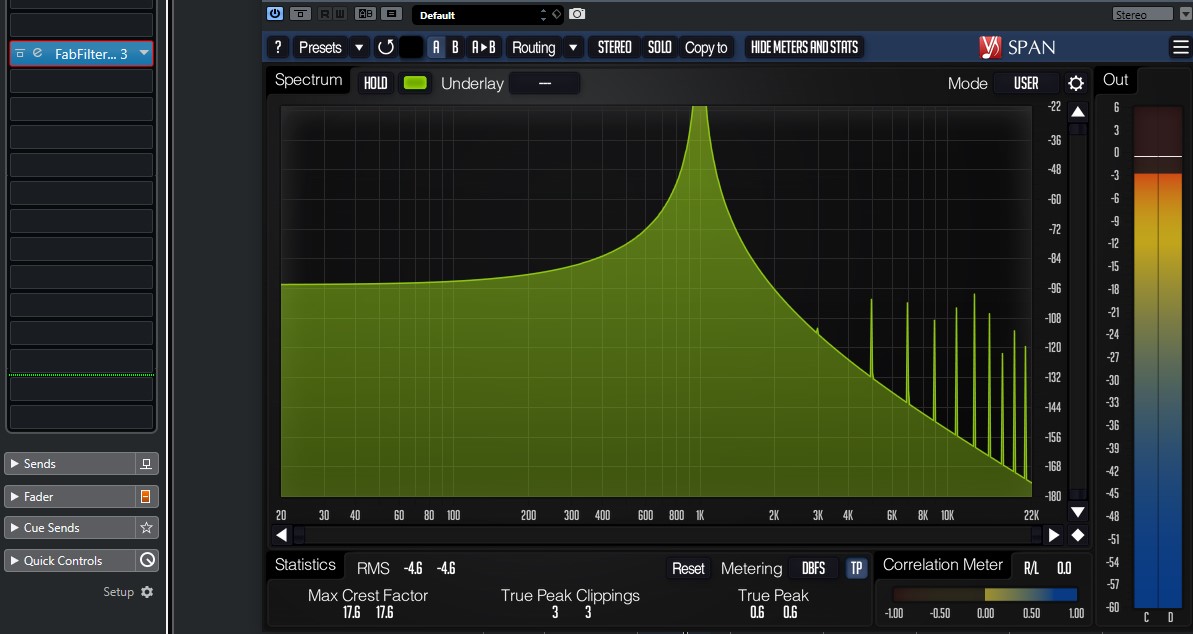Viewport: 1193px width, 634px height.
Task: Click the Statistics label
Action: click(305, 565)
